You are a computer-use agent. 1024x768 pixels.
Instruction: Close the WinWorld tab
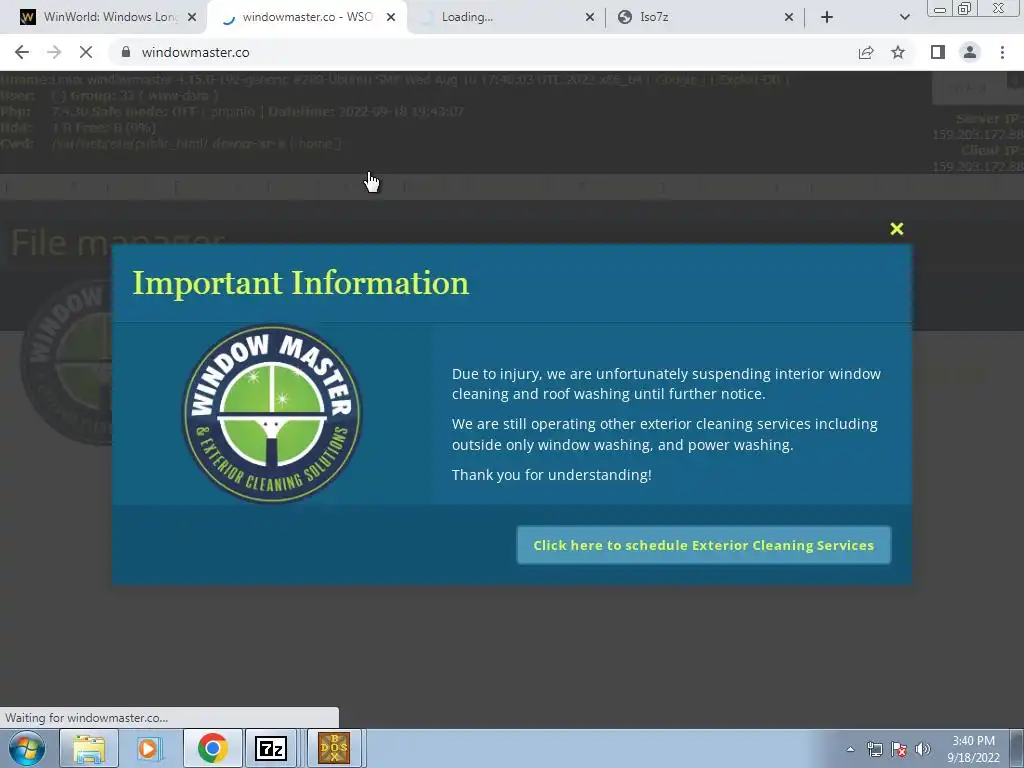point(192,17)
